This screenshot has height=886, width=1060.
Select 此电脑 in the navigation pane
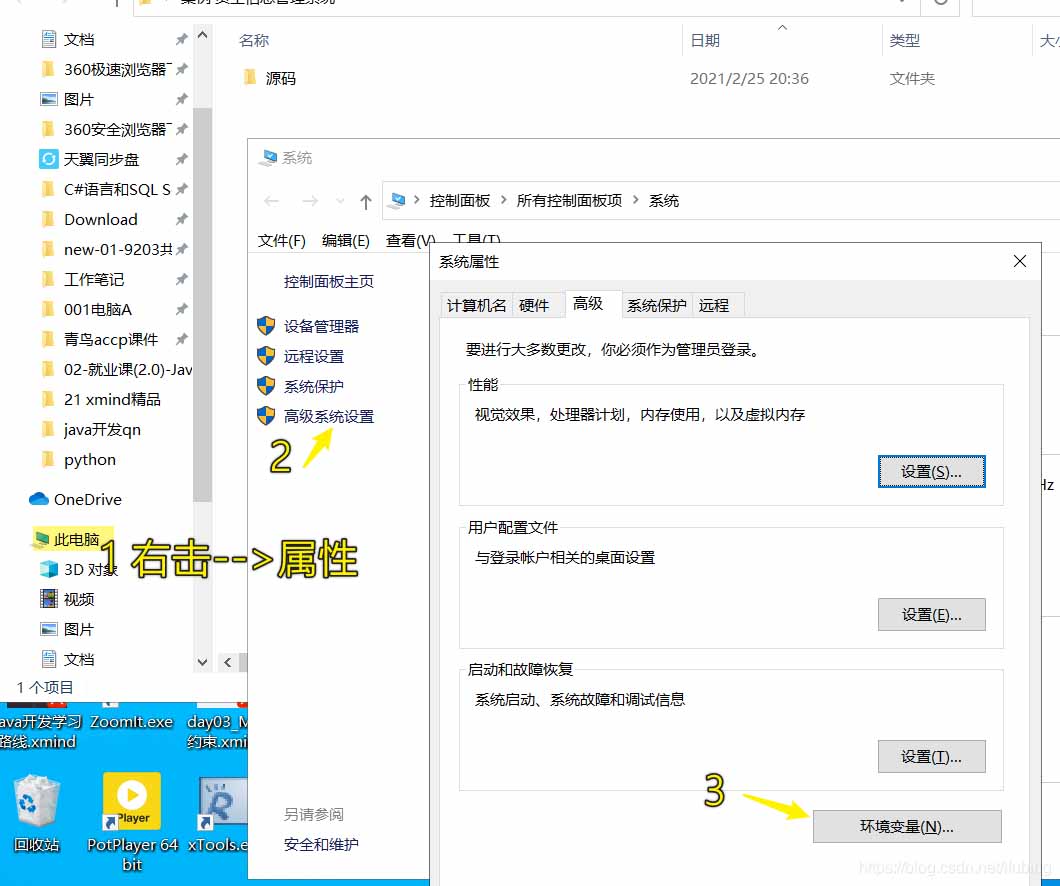tap(67, 539)
